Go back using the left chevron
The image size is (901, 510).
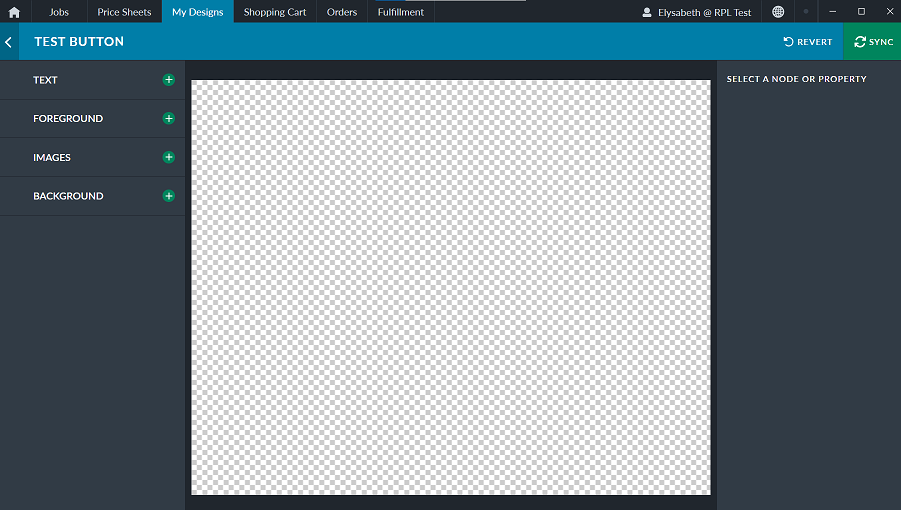9,42
